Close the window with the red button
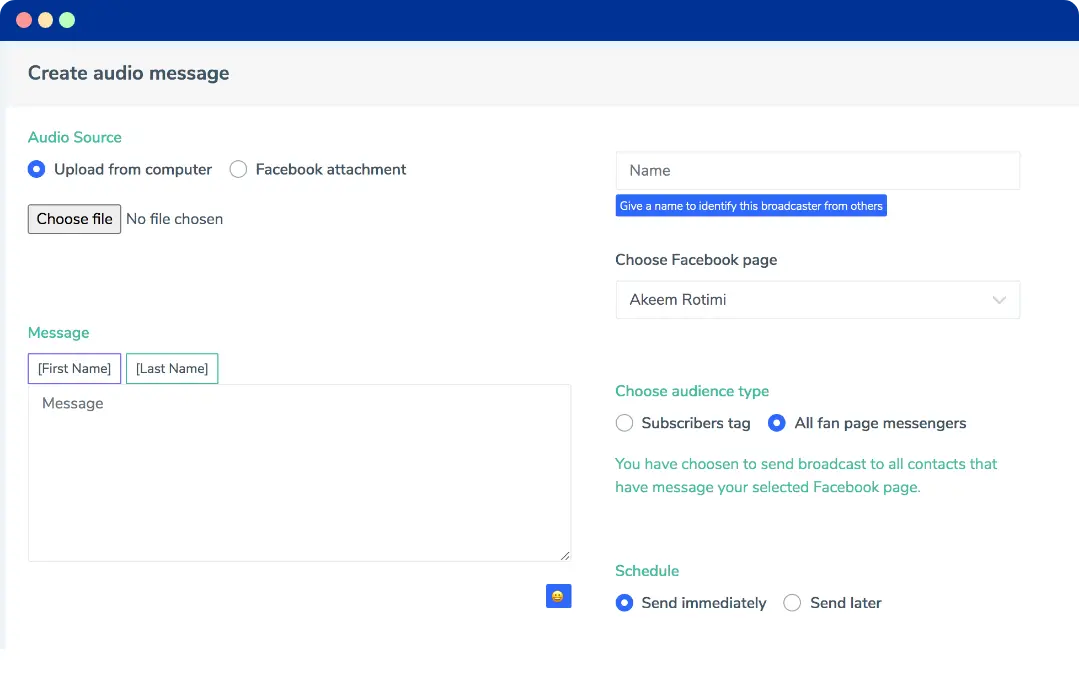The image size is (1079, 695). [x=24, y=20]
